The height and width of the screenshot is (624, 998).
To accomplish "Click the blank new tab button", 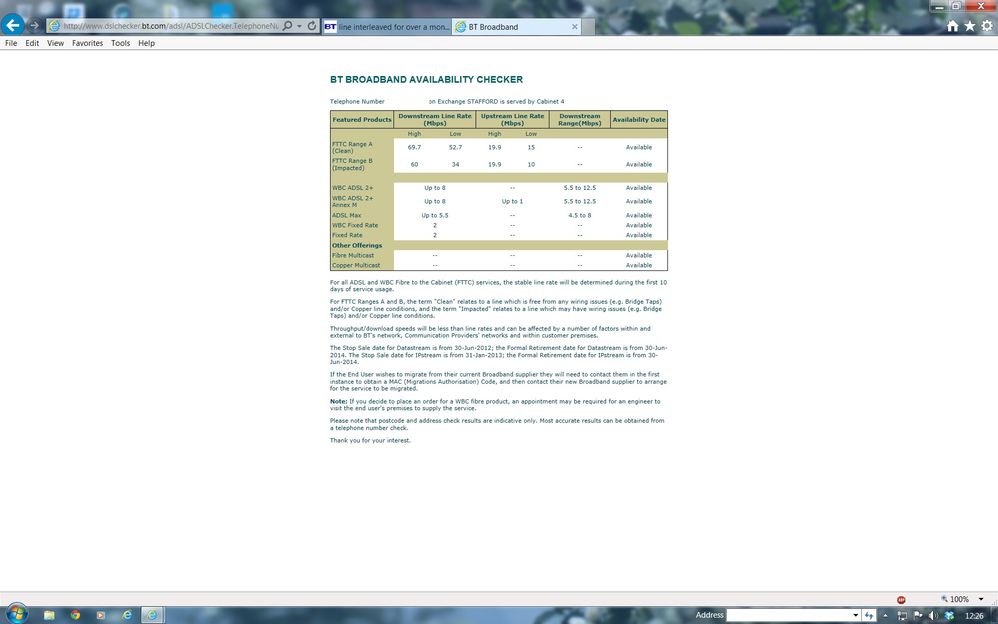I will click(589, 27).
